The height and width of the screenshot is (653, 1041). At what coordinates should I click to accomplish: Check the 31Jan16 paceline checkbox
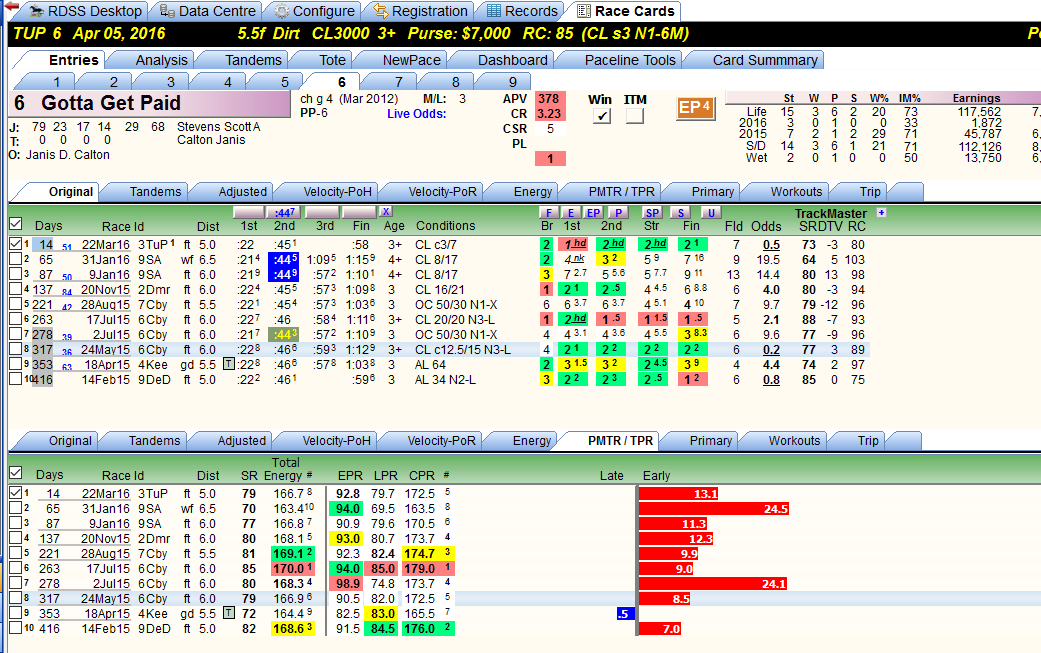pos(16,259)
